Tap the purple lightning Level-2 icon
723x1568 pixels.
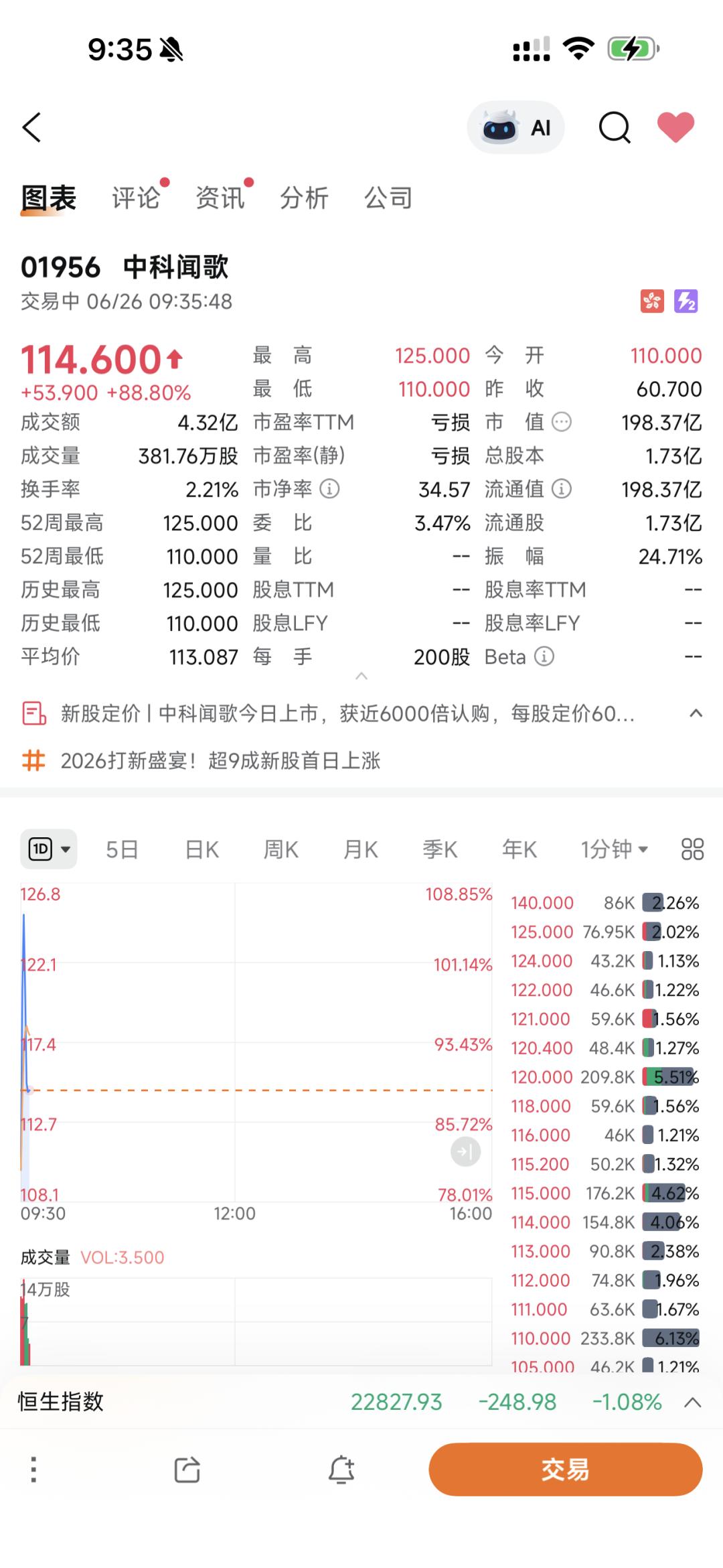pyautogui.click(x=686, y=301)
